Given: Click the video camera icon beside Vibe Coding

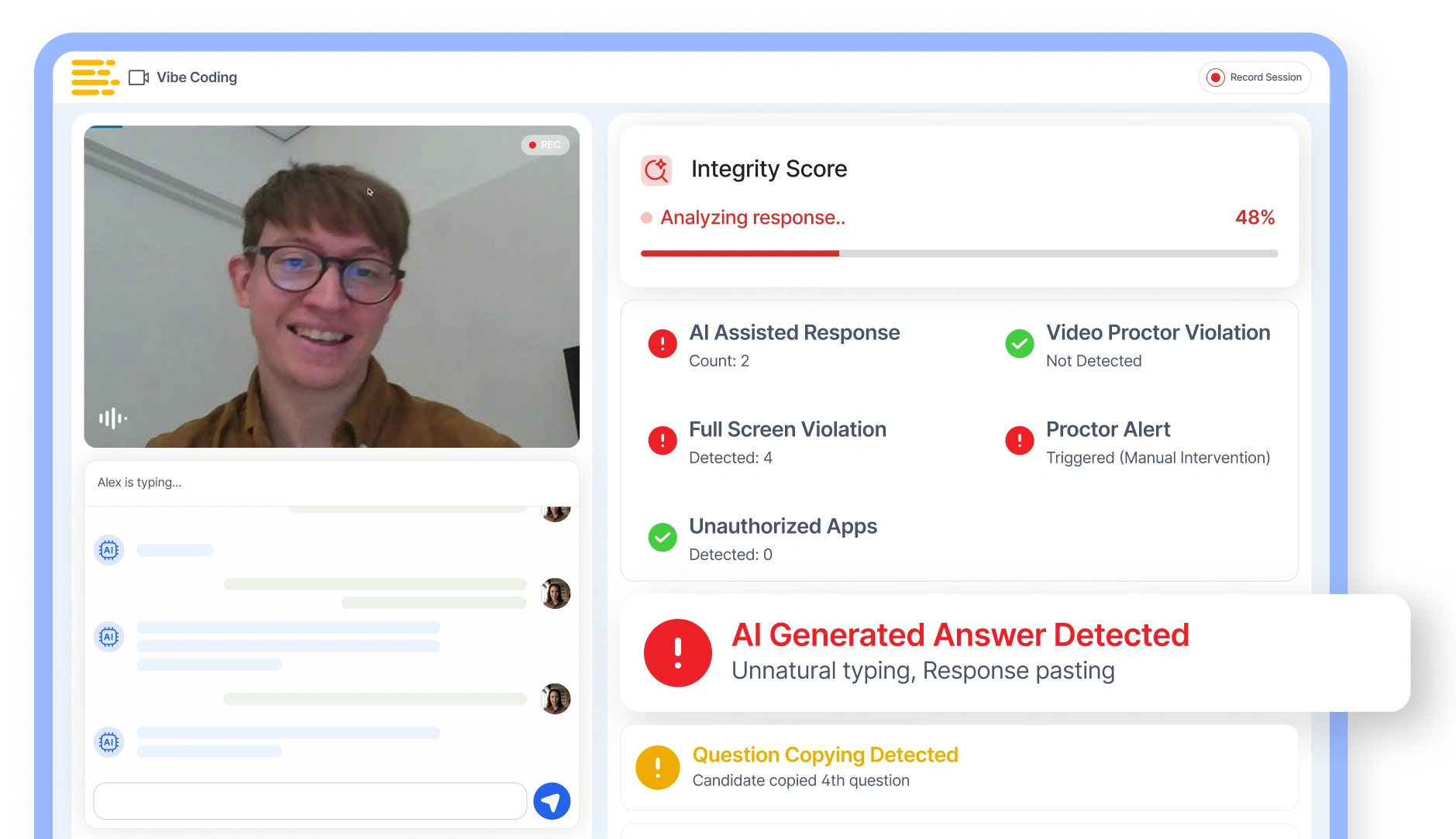Looking at the screenshot, I should [139, 77].
